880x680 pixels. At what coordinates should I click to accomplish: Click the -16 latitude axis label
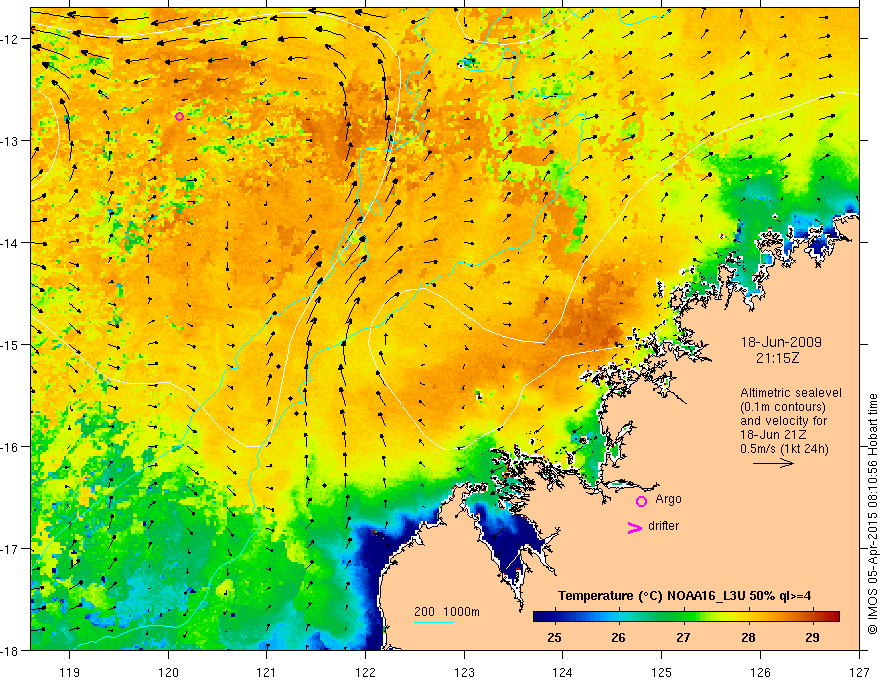[12, 447]
